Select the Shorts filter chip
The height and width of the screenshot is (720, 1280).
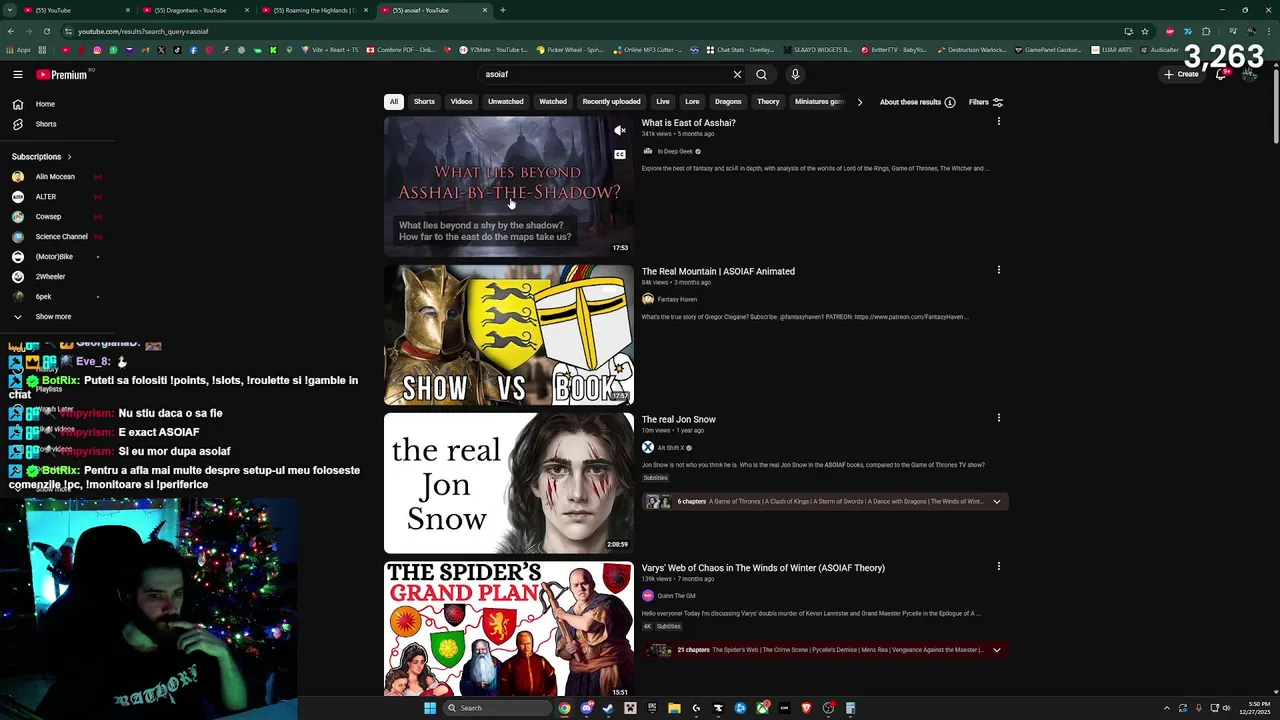pyautogui.click(x=424, y=102)
